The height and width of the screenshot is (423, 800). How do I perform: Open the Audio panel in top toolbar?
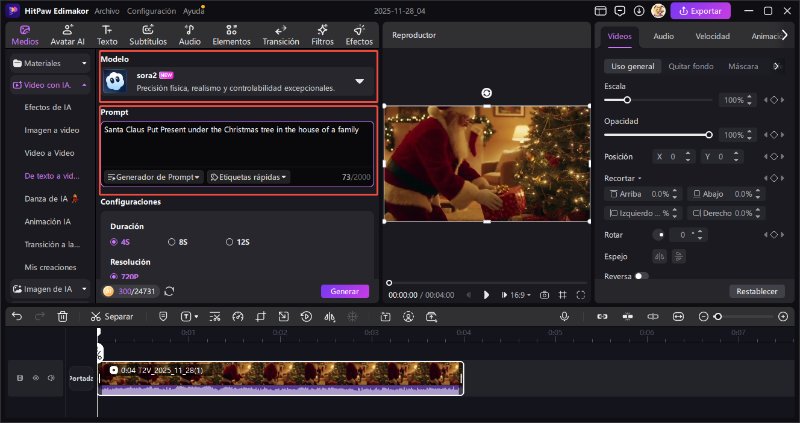[189, 35]
